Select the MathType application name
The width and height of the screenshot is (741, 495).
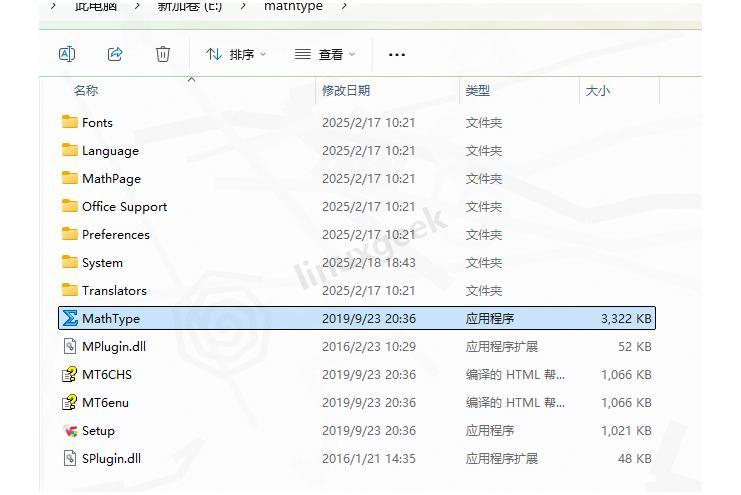111,319
